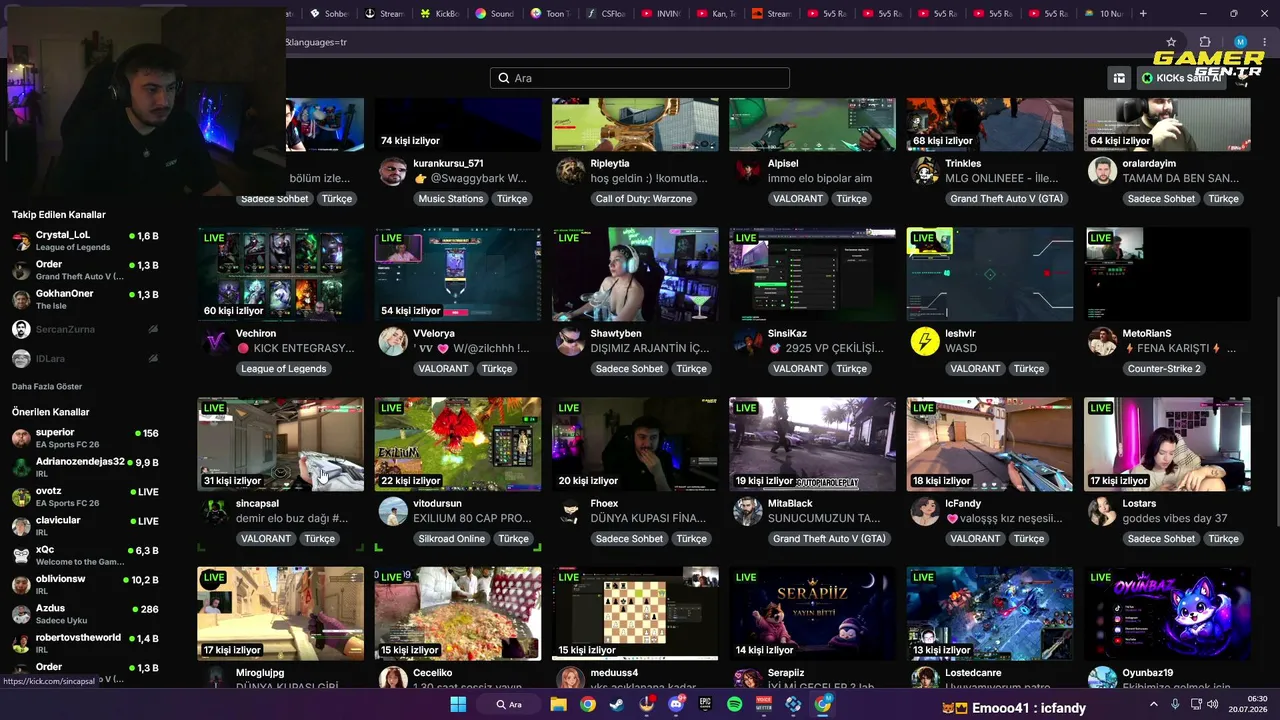Launch Epic Games from the taskbar
This screenshot has width=1280, height=720.
pyautogui.click(x=705, y=704)
